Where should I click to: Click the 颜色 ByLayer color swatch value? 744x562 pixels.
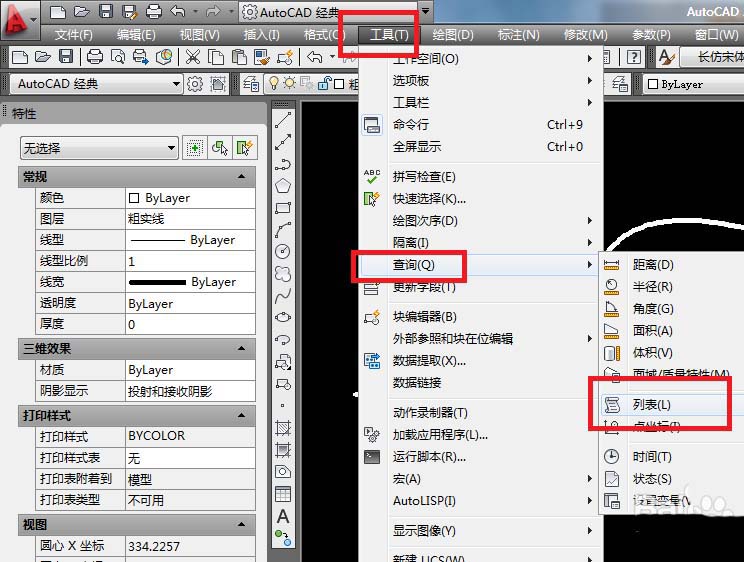coord(190,198)
